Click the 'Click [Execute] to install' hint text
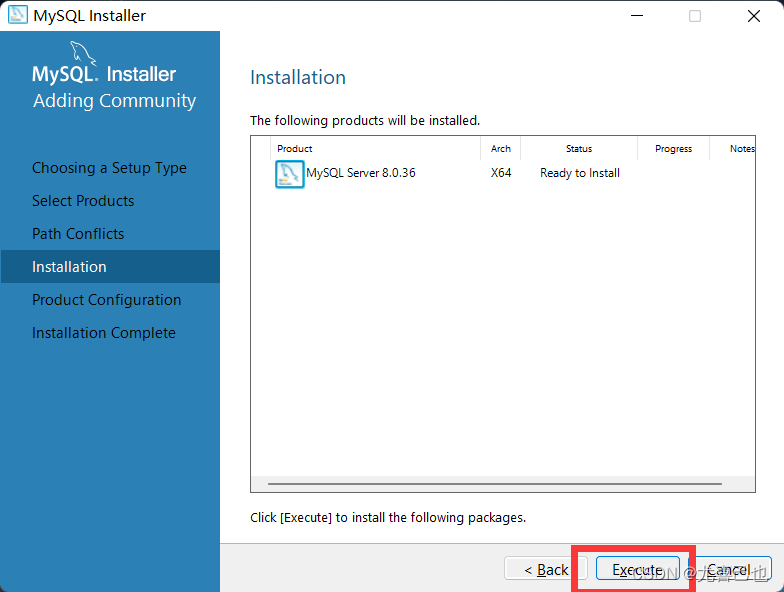Viewport: 784px width, 592px height. tap(388, 518)
